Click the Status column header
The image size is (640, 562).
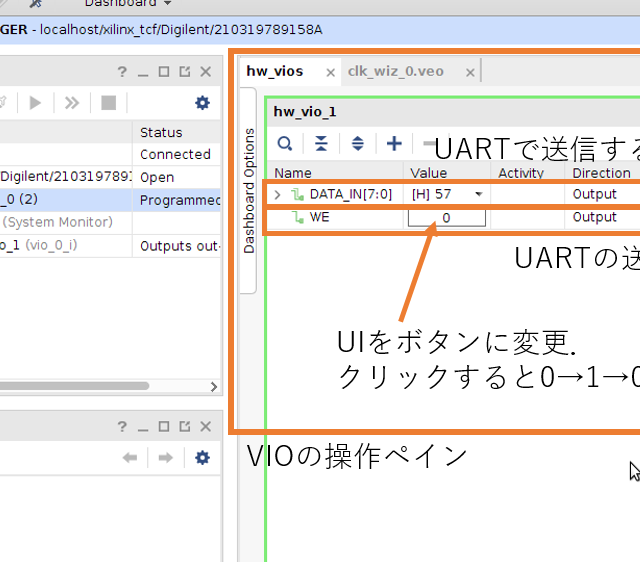(x=161, y=132)
